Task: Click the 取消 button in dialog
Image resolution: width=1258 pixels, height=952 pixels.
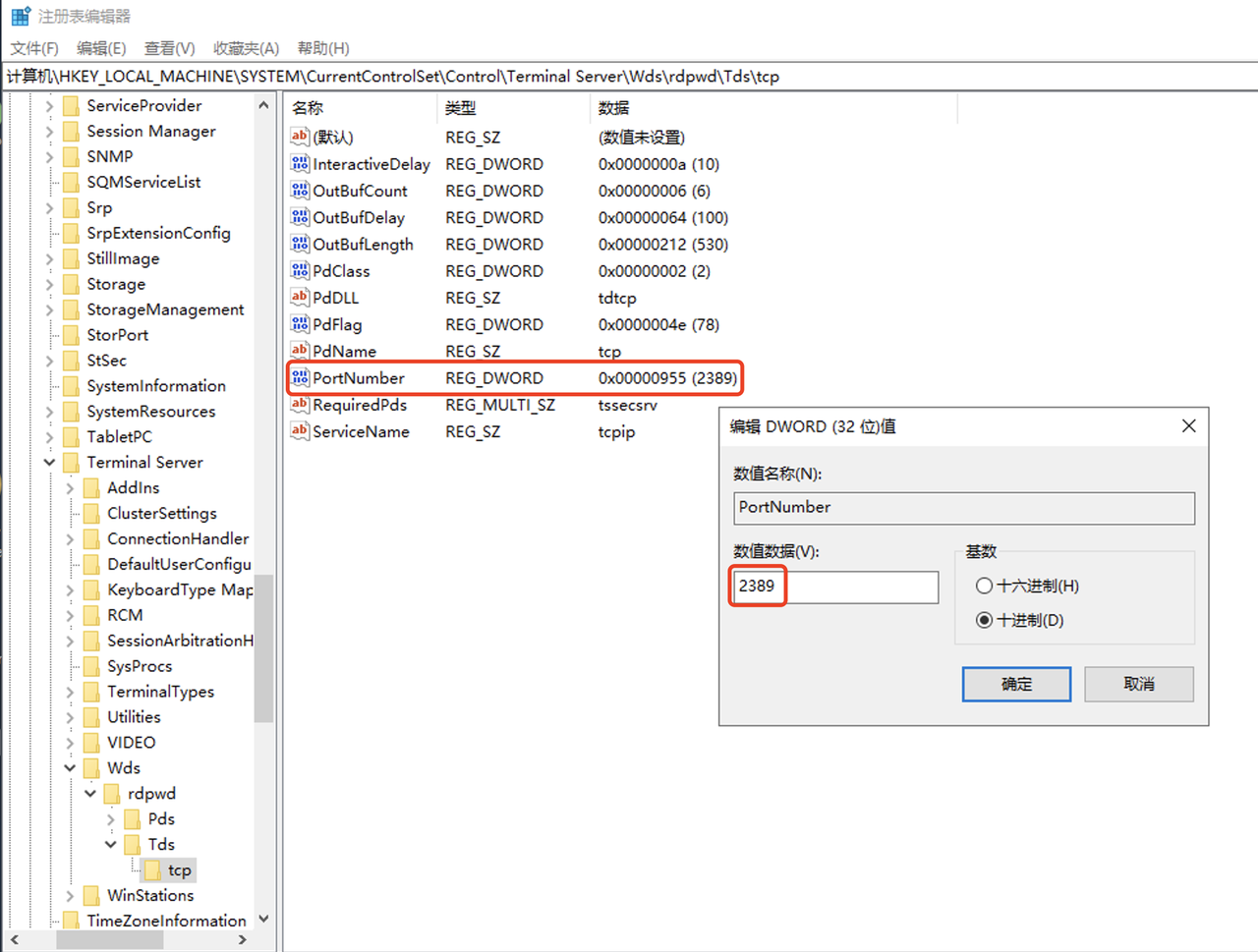Action: (x=1138, y=685)
